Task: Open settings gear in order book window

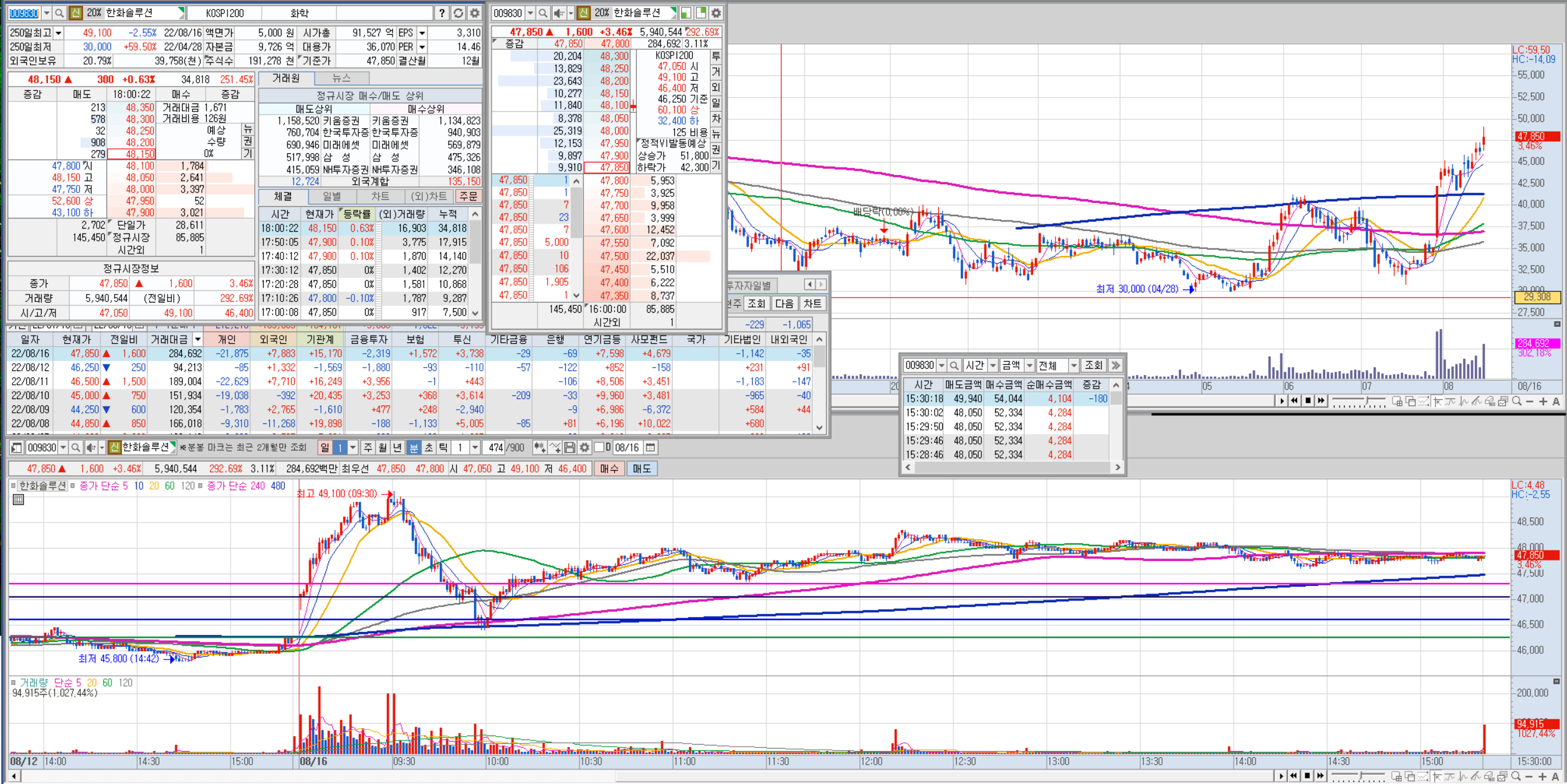Action: click(717, 12)
